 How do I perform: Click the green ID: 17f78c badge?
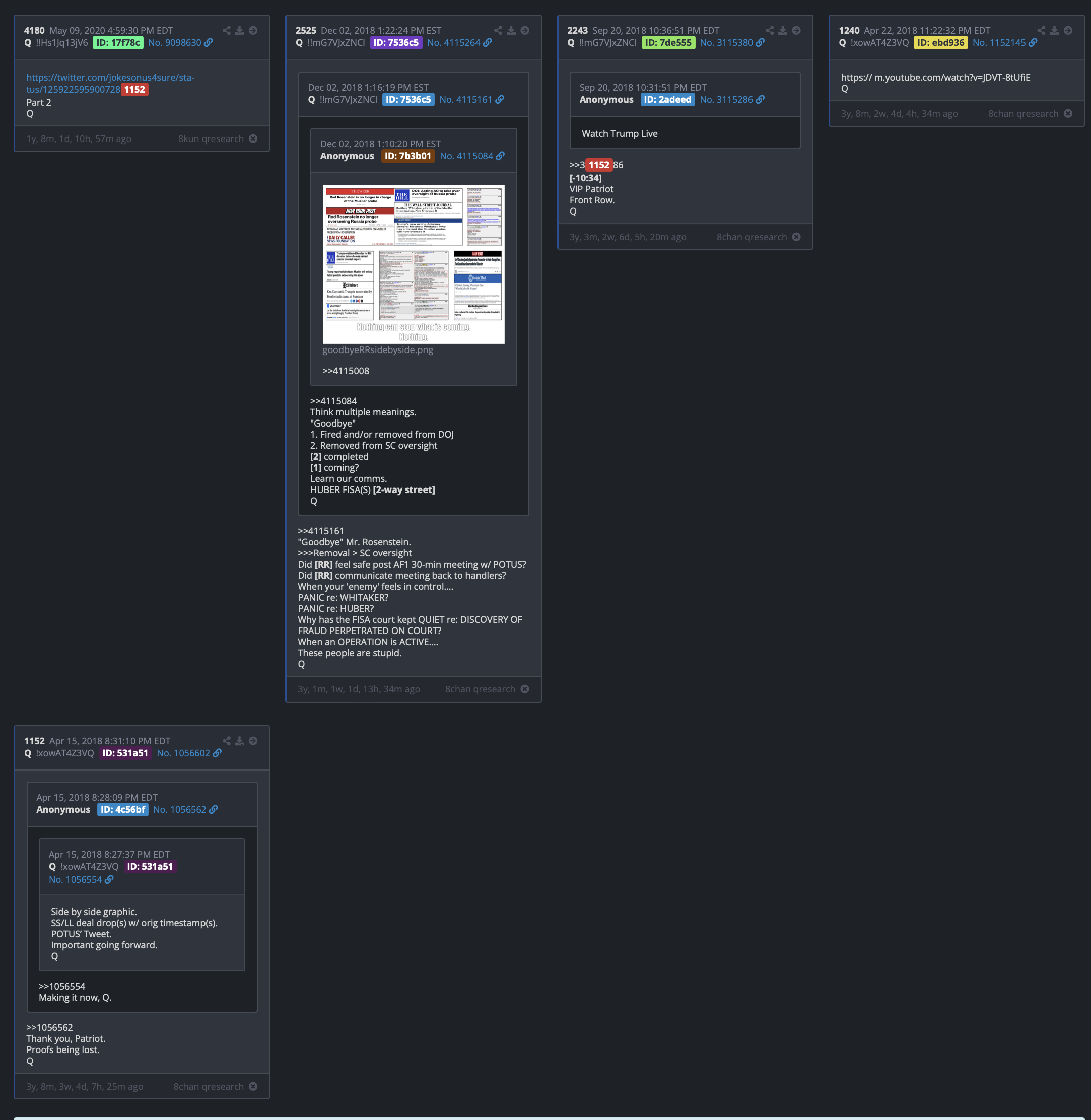point(118,42)
